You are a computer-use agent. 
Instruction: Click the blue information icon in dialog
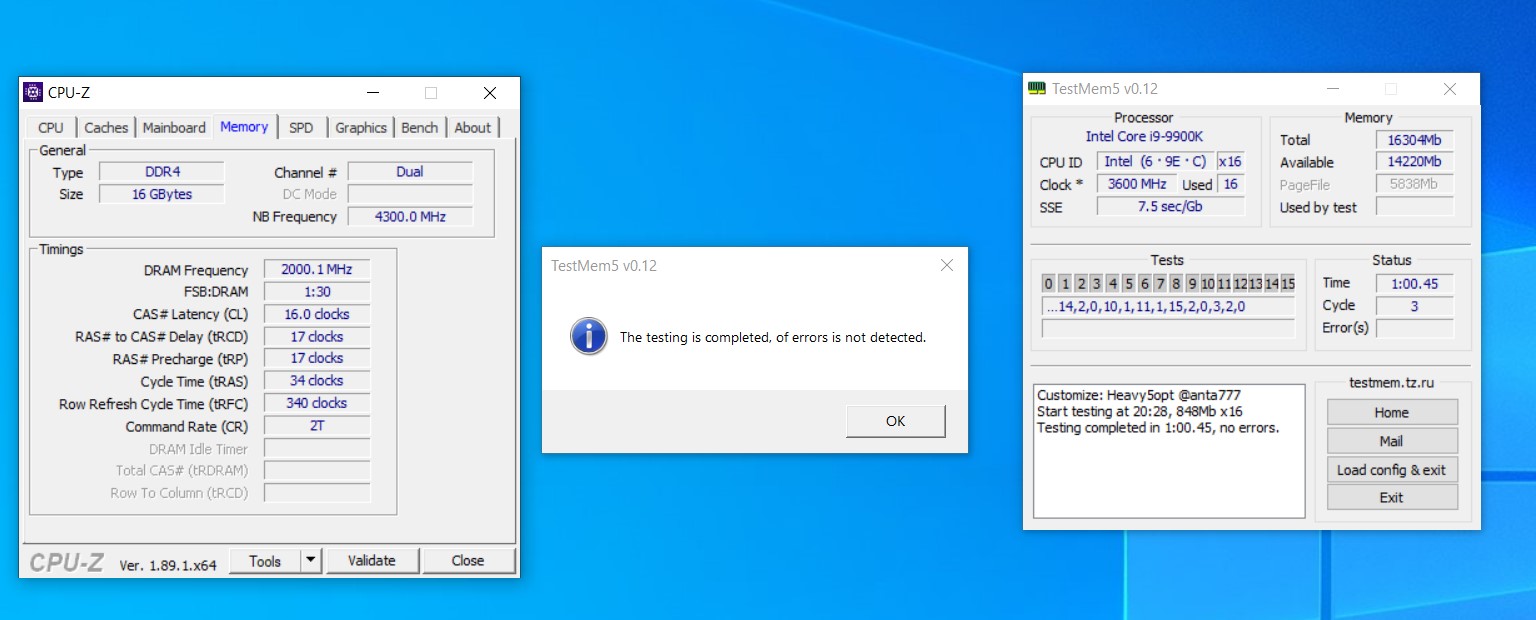[x=589, y=336]
